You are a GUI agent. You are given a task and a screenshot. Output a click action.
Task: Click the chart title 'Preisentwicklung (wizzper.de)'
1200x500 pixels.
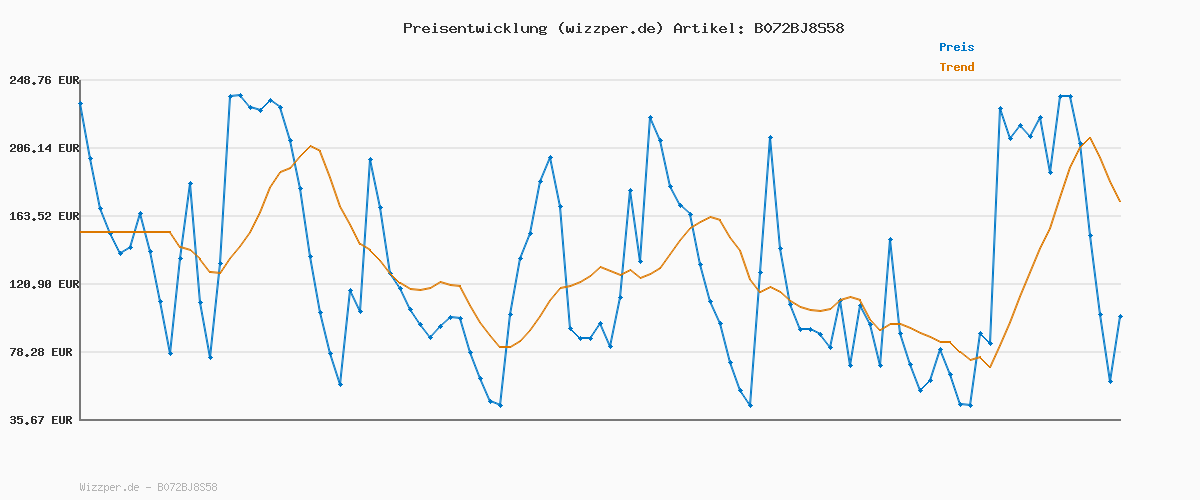pos(533,28)
